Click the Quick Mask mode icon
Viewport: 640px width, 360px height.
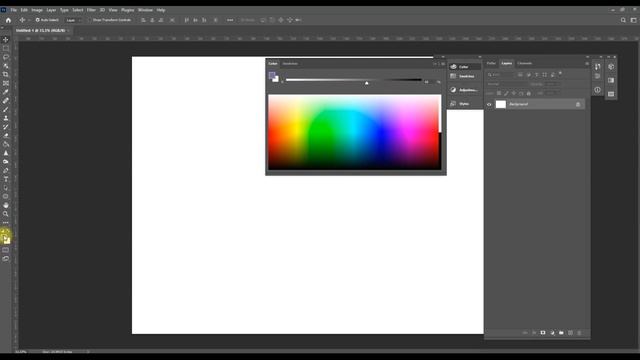coord(6,250)
